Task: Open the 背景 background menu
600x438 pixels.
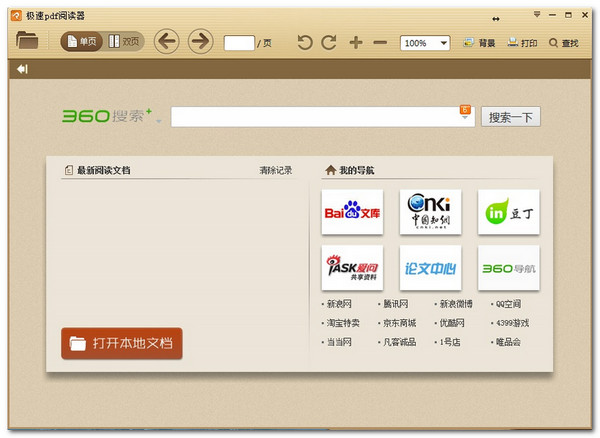Action: point(479,43)
